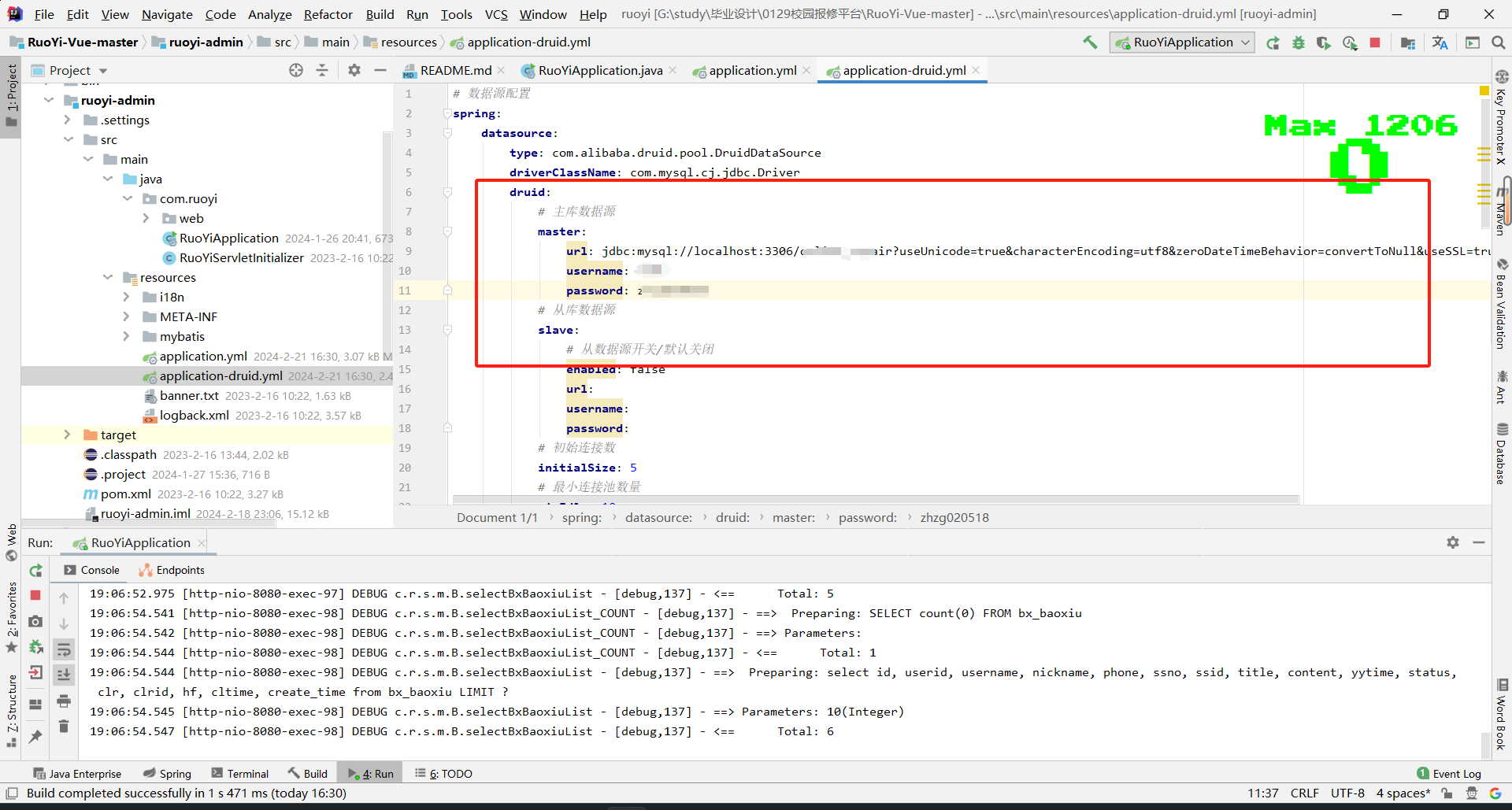Click the yellow inspection status indicator
The height and width of the screenshot is (810, 1512).
1484,91
